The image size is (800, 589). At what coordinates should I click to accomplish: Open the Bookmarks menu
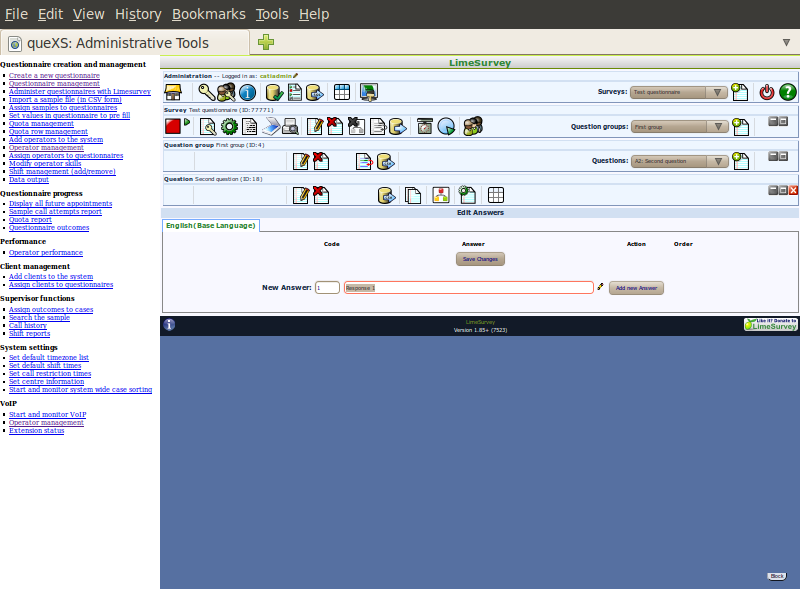click(207, 14)
